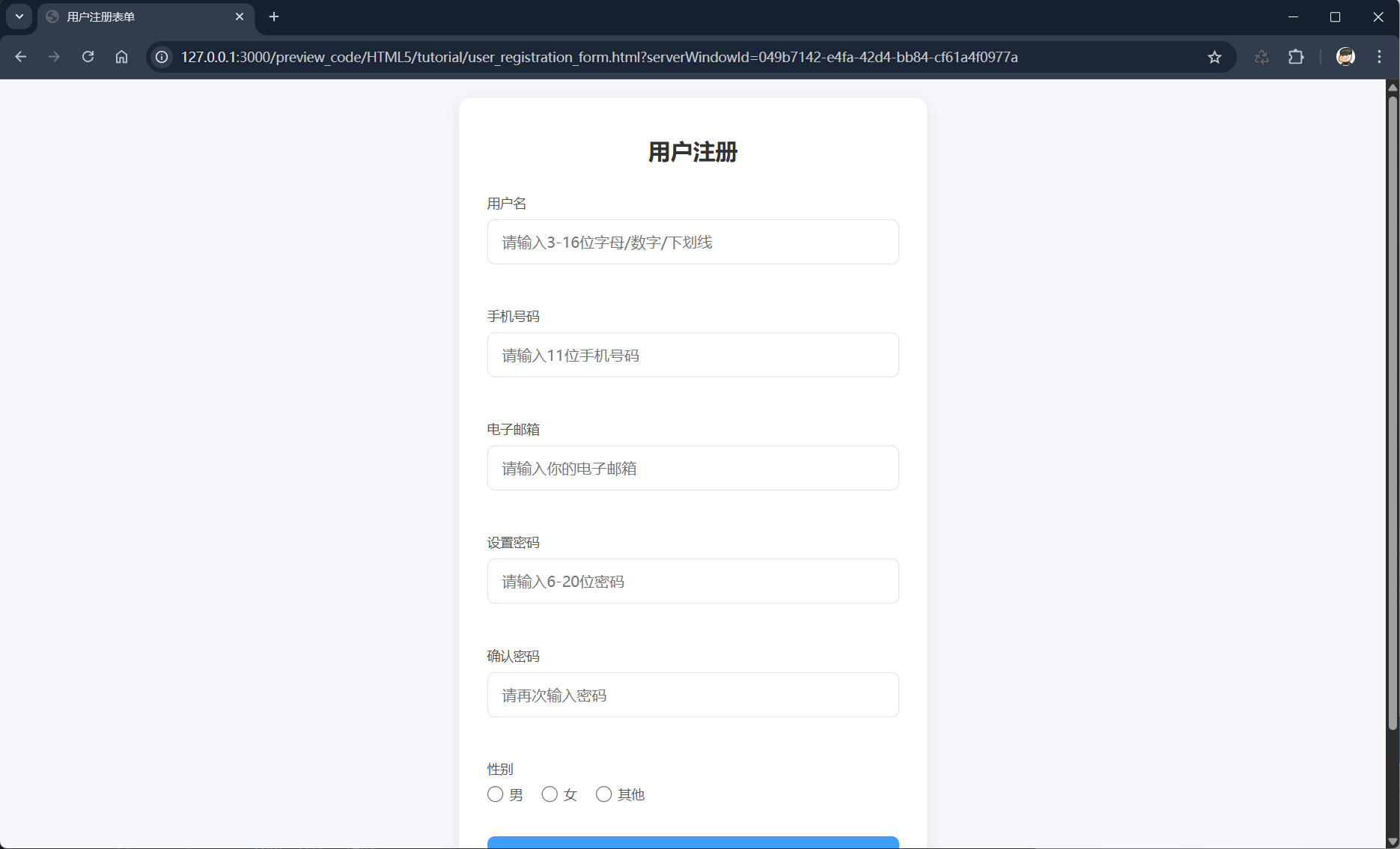1400x849 pixels.
Task: Open the extensions puzzle icon
Action: pos(1296,57)
